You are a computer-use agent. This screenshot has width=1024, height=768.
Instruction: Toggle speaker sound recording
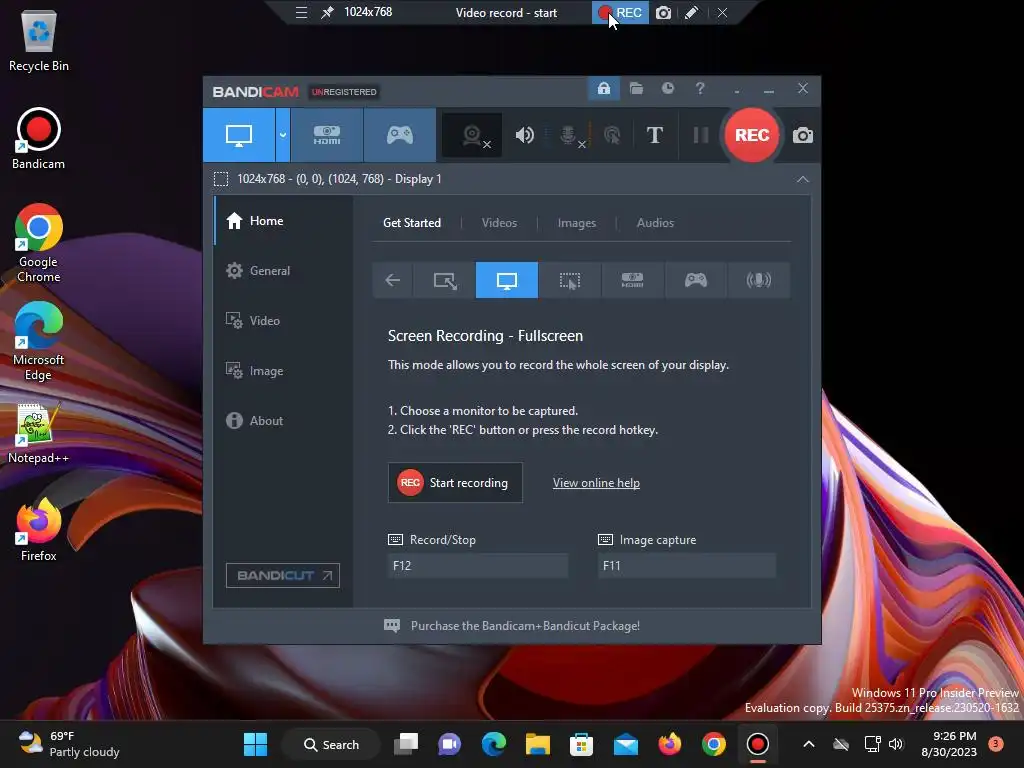(524, 135)
